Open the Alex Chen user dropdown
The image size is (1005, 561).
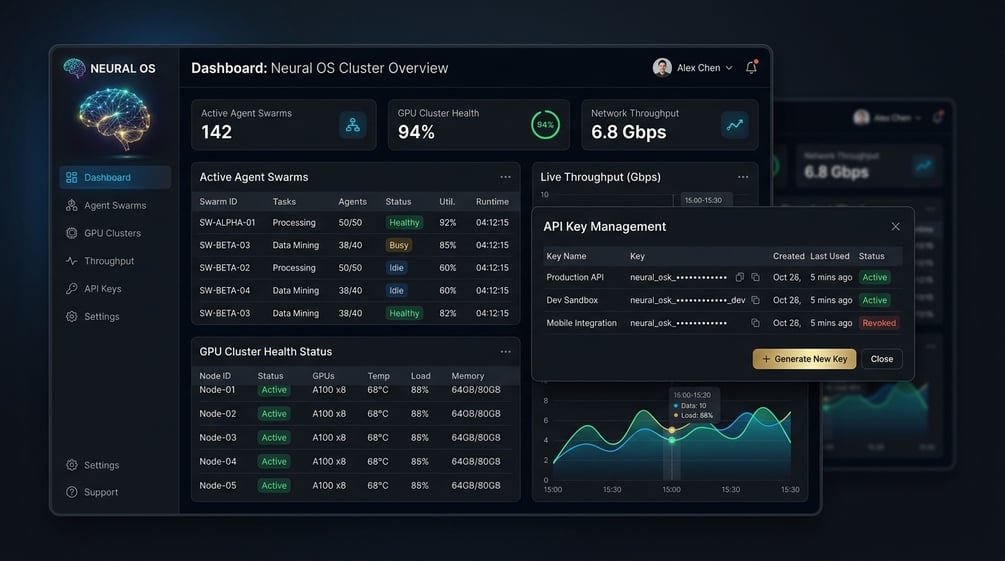click(x=693, y=67)
